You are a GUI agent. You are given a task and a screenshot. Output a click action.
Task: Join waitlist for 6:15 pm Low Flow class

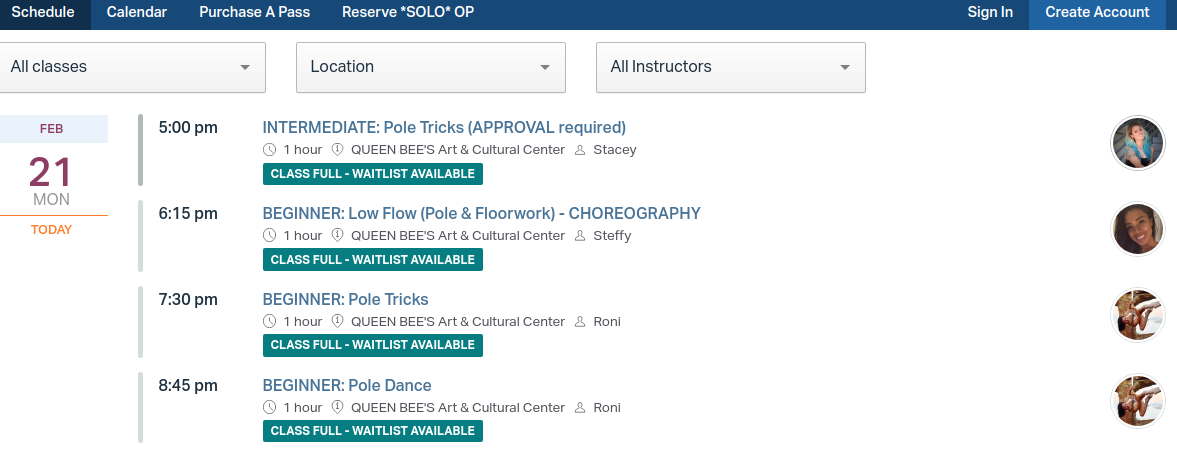pyautogui.click(x=372, y=259)
